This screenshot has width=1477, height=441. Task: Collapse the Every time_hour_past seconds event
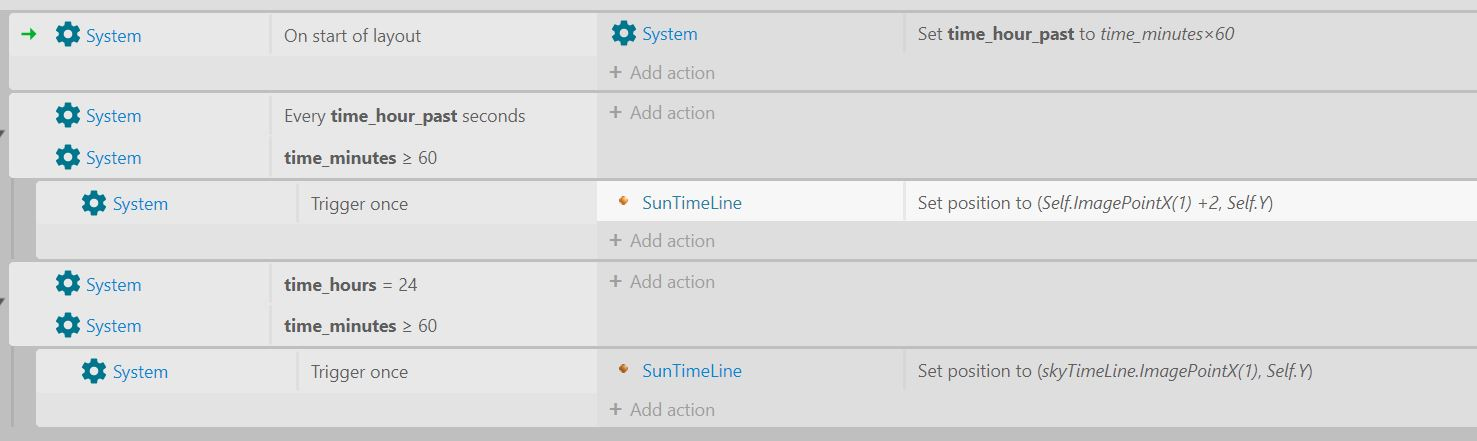click(3, 133)
